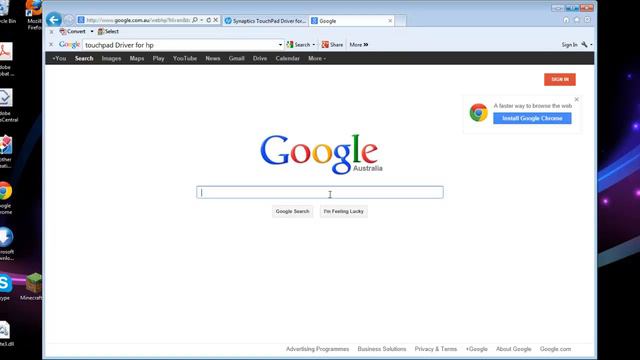Open Gmail in the Google nav bar

(237, 58)
